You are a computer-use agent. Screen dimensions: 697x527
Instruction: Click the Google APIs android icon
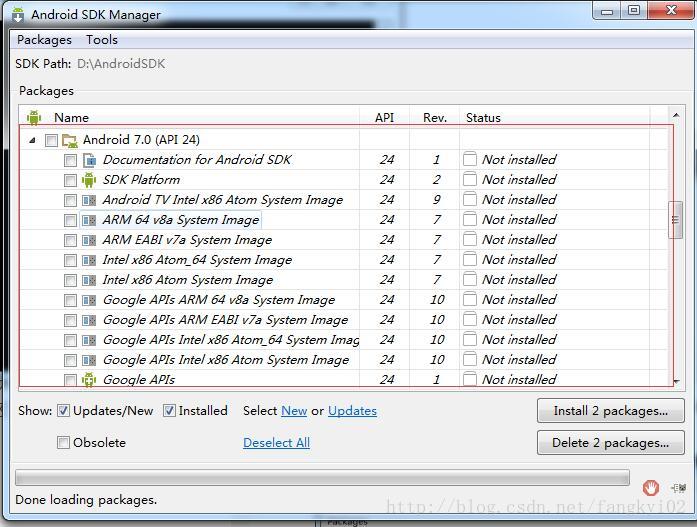89,380
